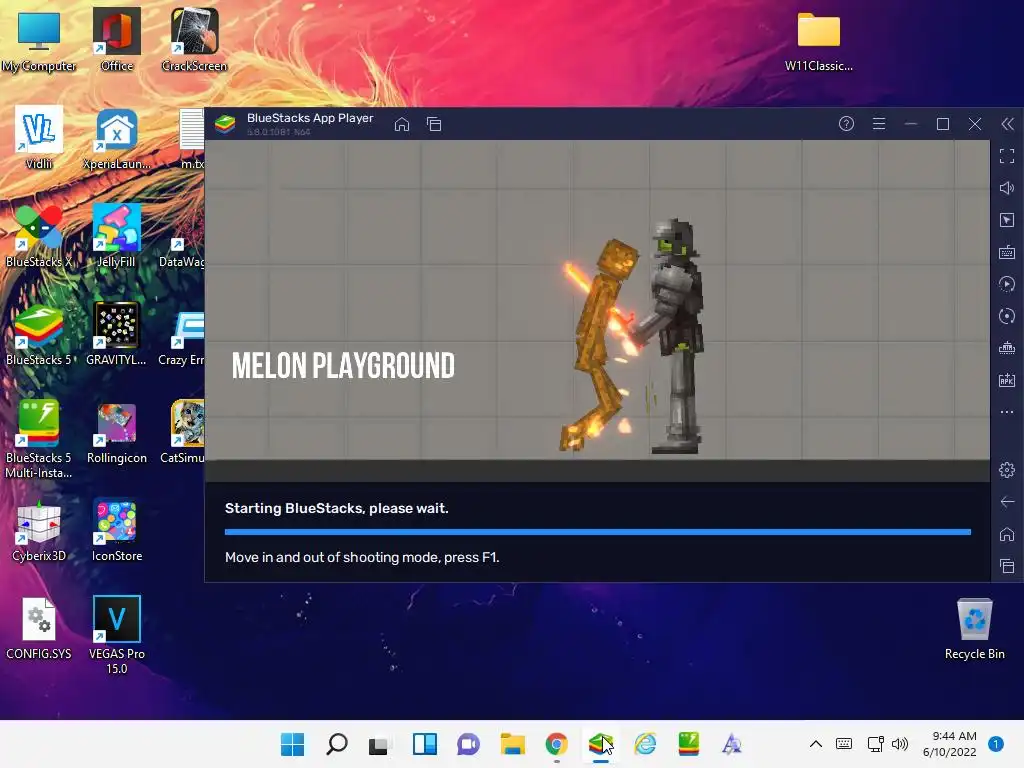Click system tray speaker volume icon
This screenshot has width=1024, height=768.
click(x=900, y=744)
